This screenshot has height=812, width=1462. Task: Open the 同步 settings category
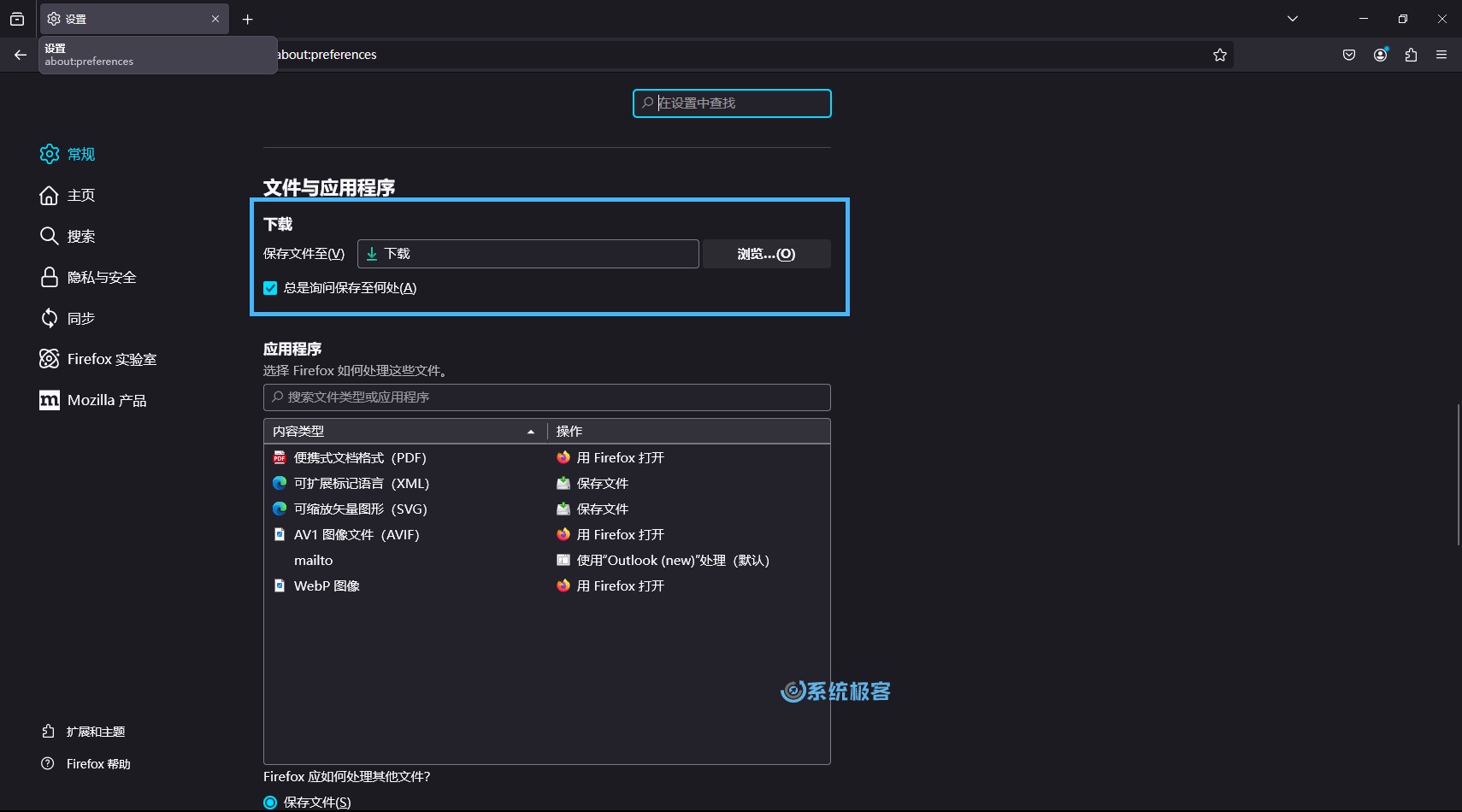pyautogui.click(x=81, y=318)
